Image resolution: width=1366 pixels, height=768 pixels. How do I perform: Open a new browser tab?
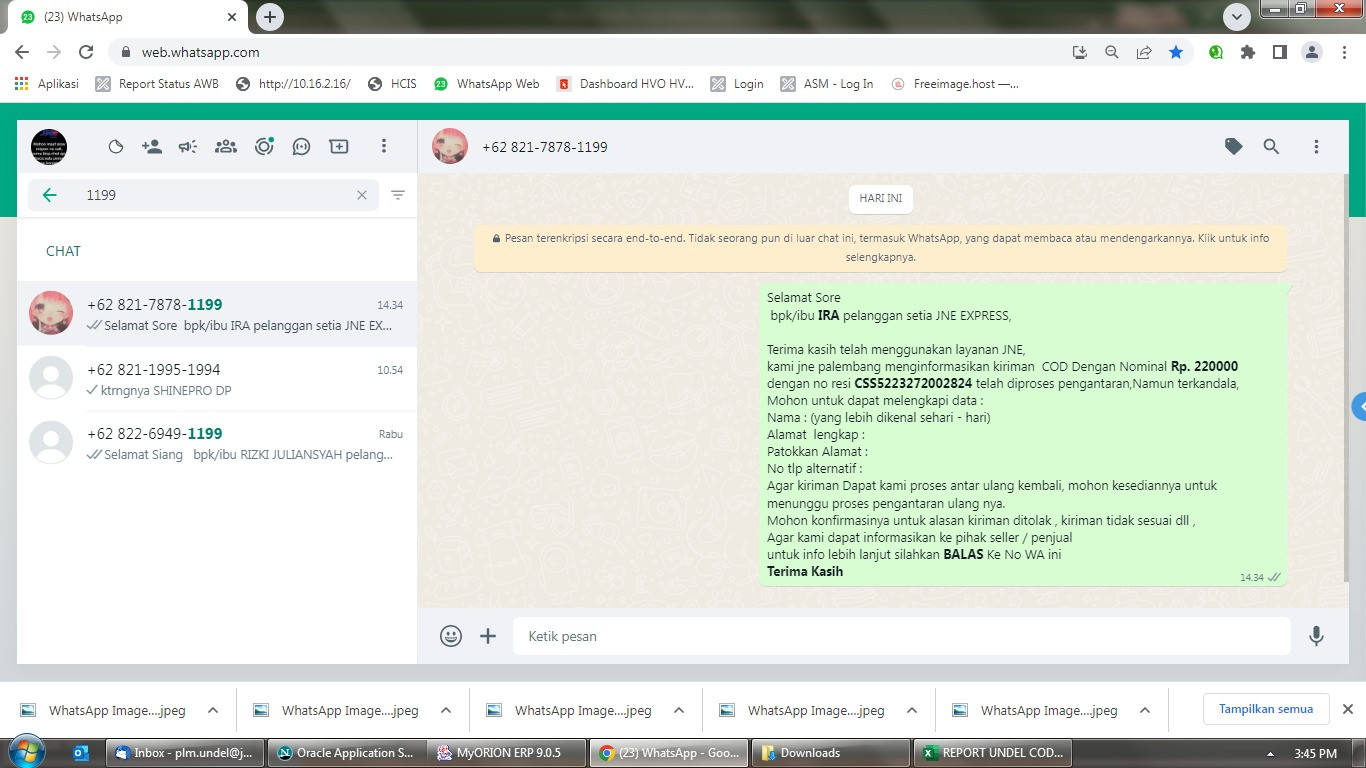click(x=270, y=17)
